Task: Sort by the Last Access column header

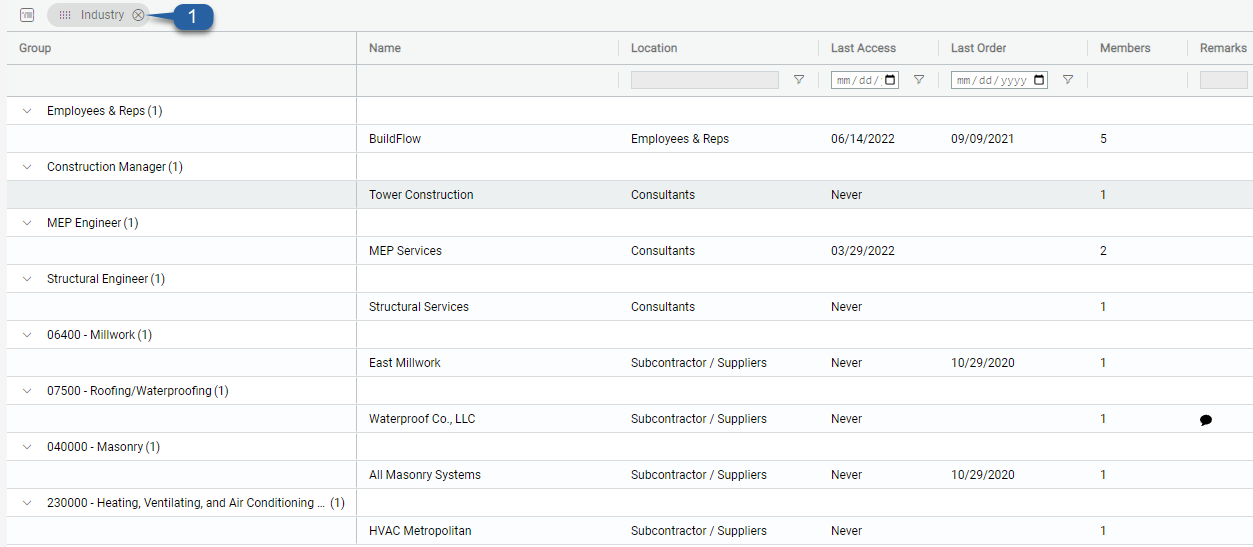Action: pyautogui.click(x=863, y=48)
